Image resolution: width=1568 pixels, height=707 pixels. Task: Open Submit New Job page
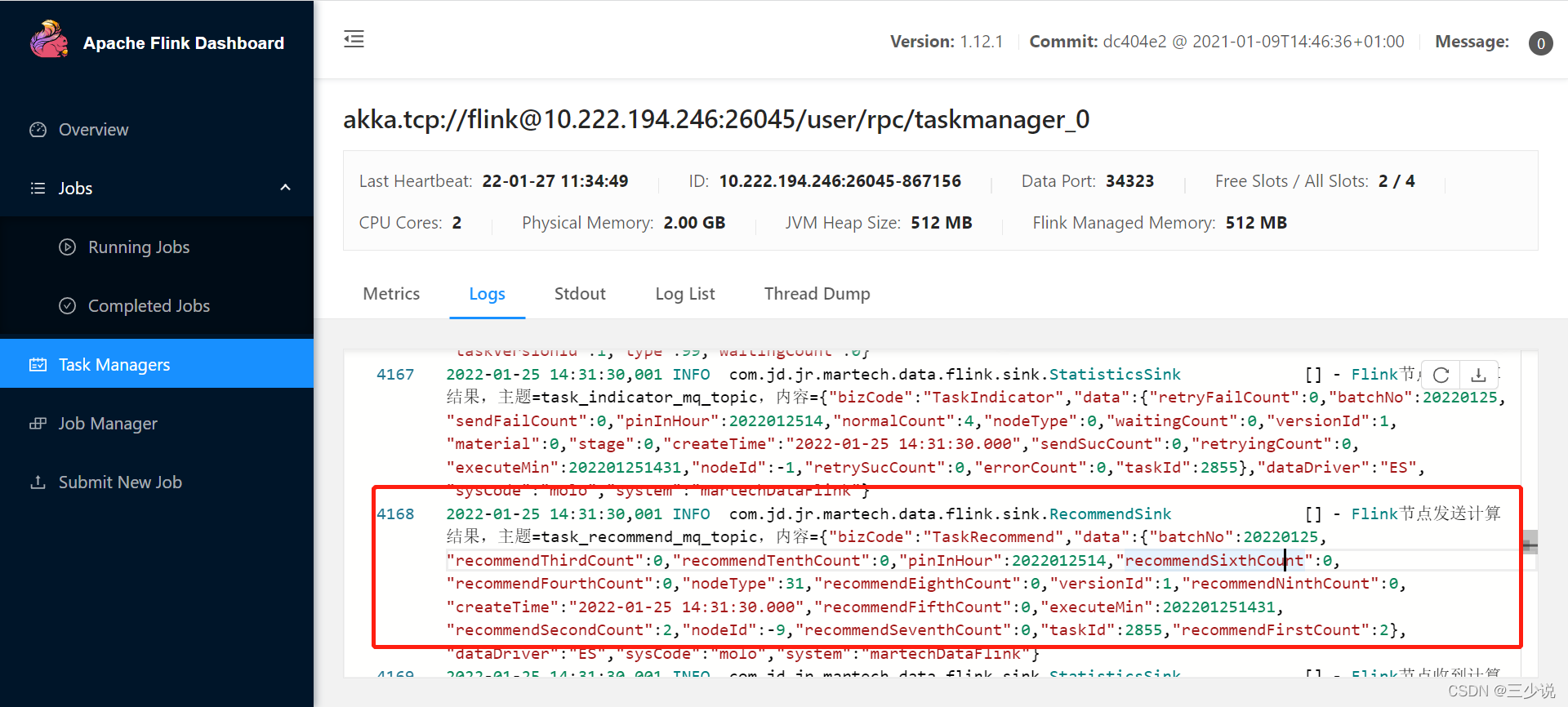120,482
